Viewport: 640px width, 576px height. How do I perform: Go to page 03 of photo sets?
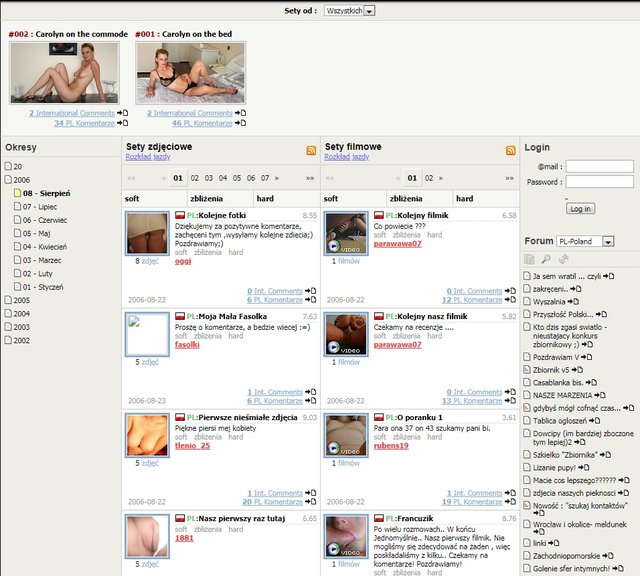(209, 178)
